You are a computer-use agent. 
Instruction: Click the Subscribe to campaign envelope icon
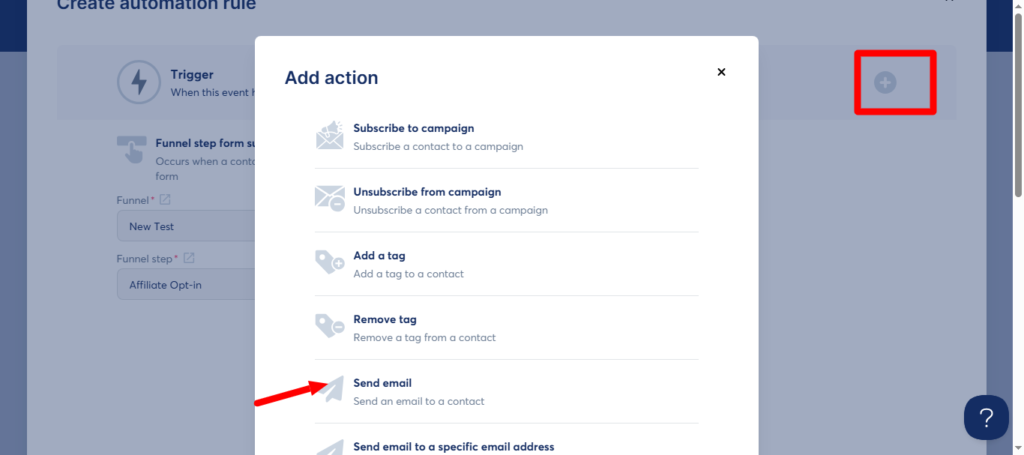click(x=330, y=136)
